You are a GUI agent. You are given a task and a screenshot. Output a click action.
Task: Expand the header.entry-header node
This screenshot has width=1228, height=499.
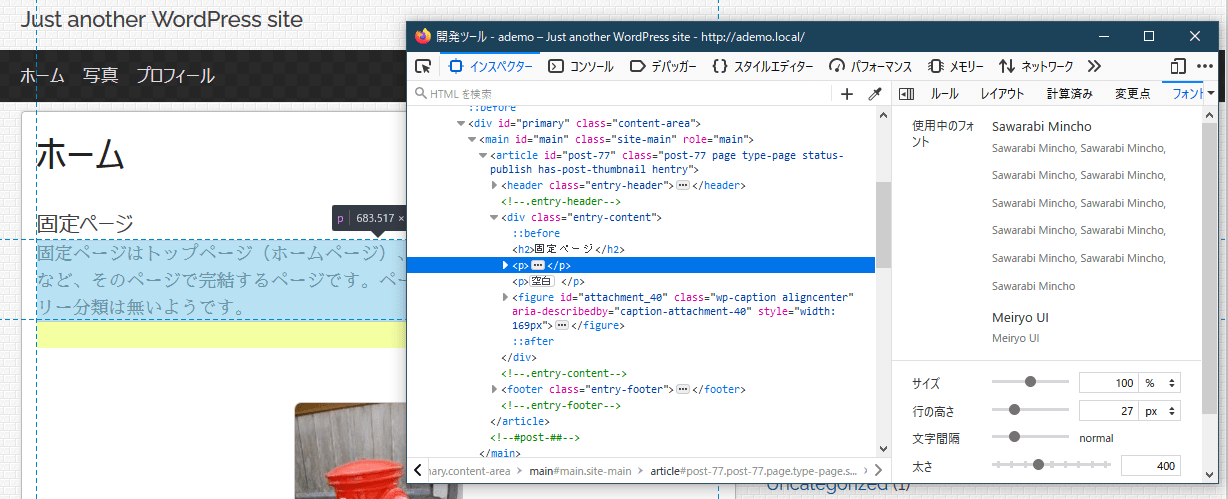495,185
